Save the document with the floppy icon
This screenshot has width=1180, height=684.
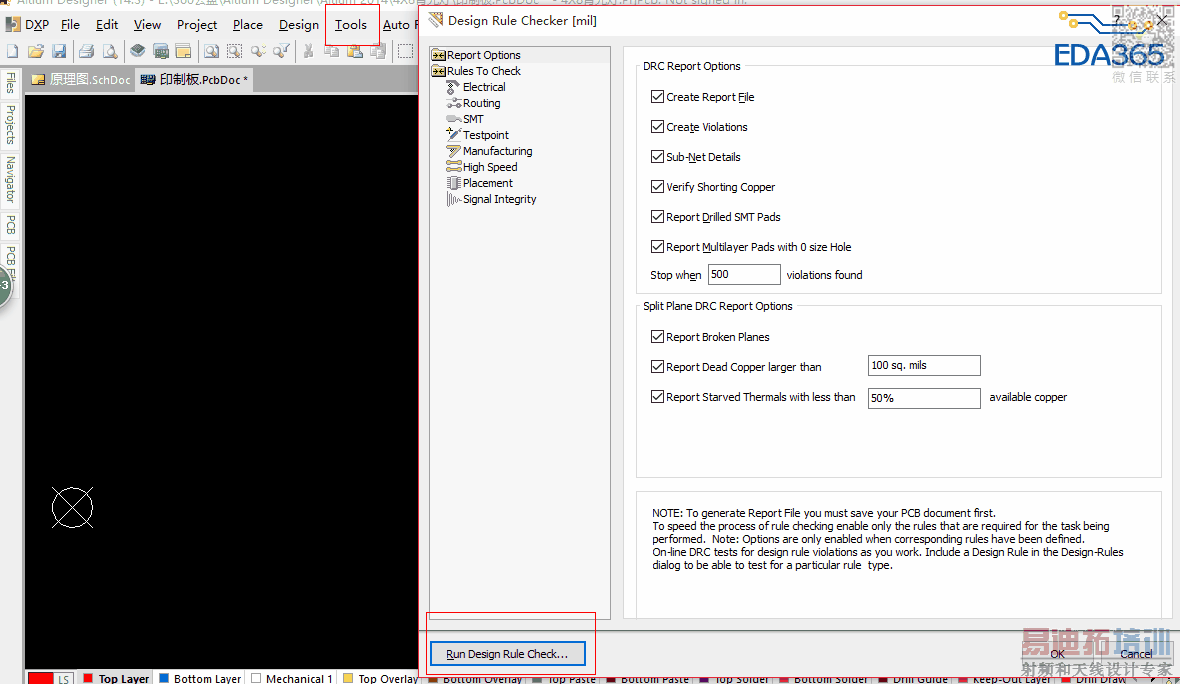click(x=59, y=51)
